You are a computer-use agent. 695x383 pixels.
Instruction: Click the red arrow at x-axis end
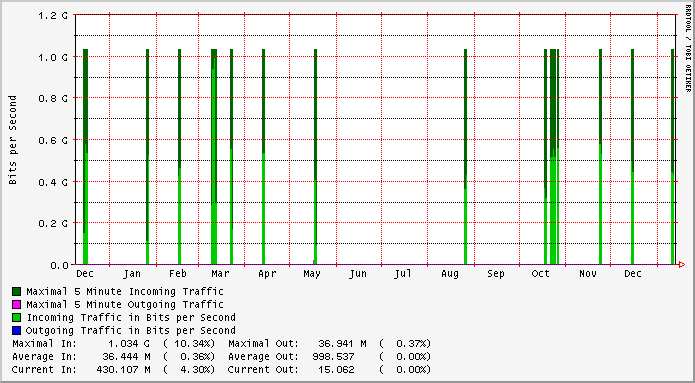pyautogui.click(x=682, y=265)
